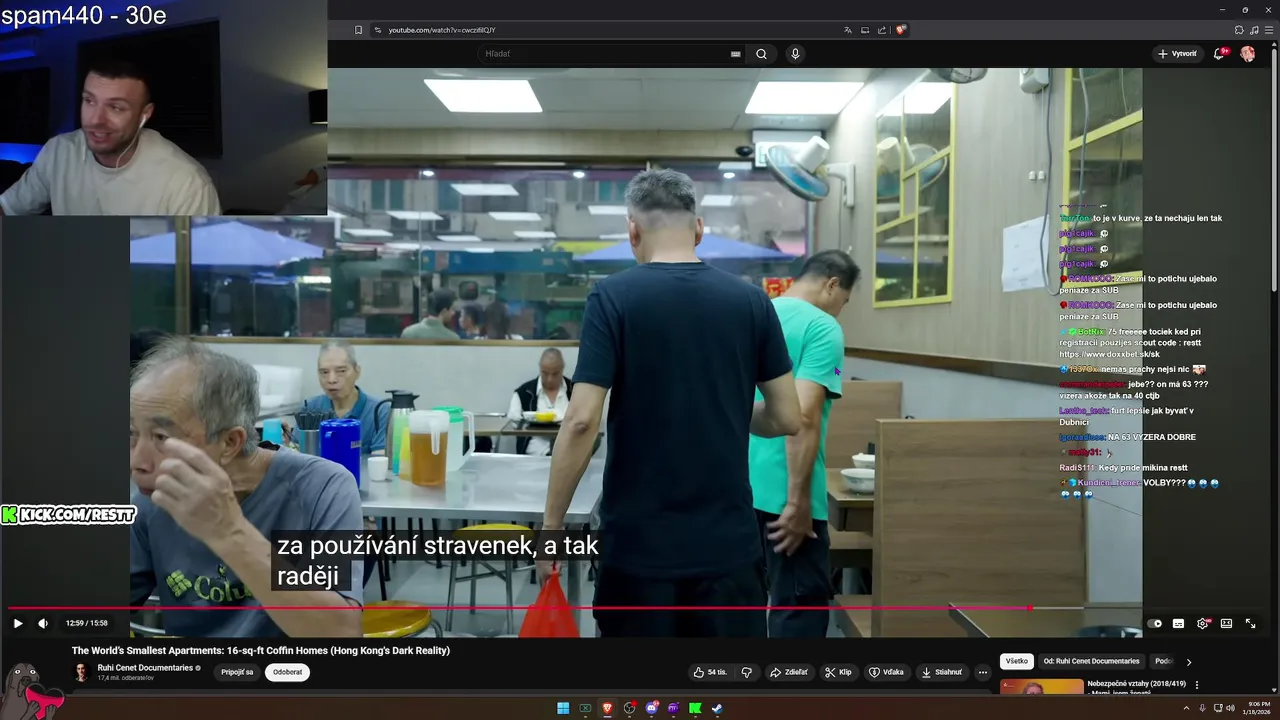Click the Zdieľať share button
Viewport: 1280px width, 720px height.
pyautogui.click(x=789, y=672)
